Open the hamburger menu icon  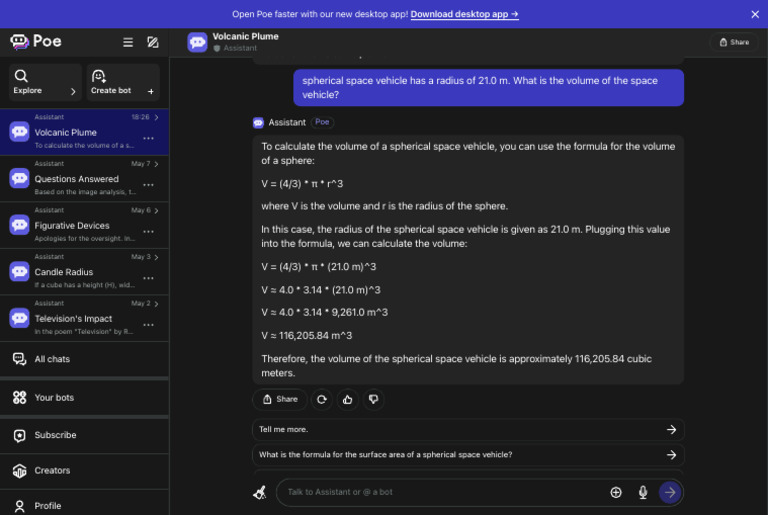click(128, 43)
